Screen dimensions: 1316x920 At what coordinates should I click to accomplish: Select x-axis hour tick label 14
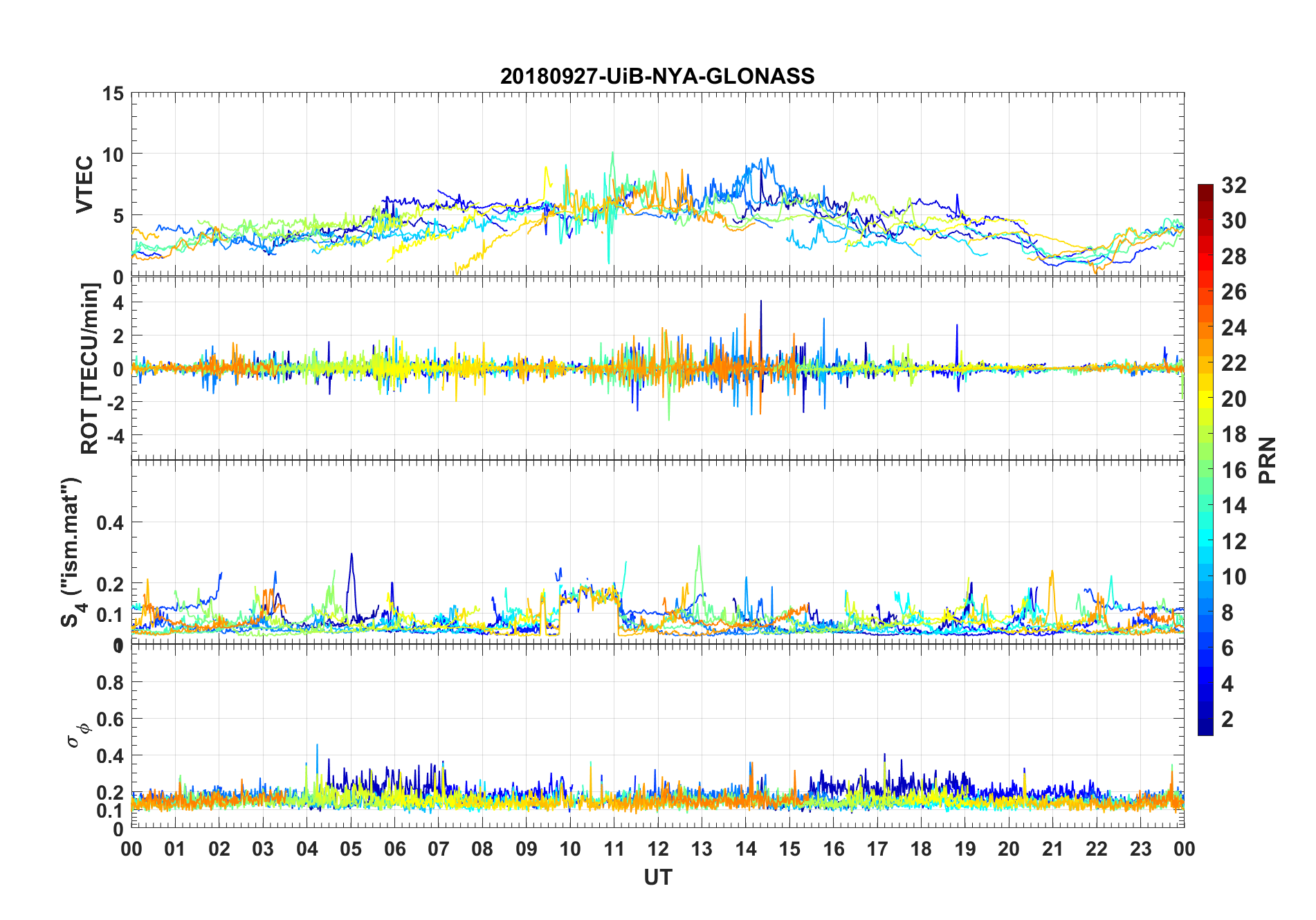[x=746, y=849]
